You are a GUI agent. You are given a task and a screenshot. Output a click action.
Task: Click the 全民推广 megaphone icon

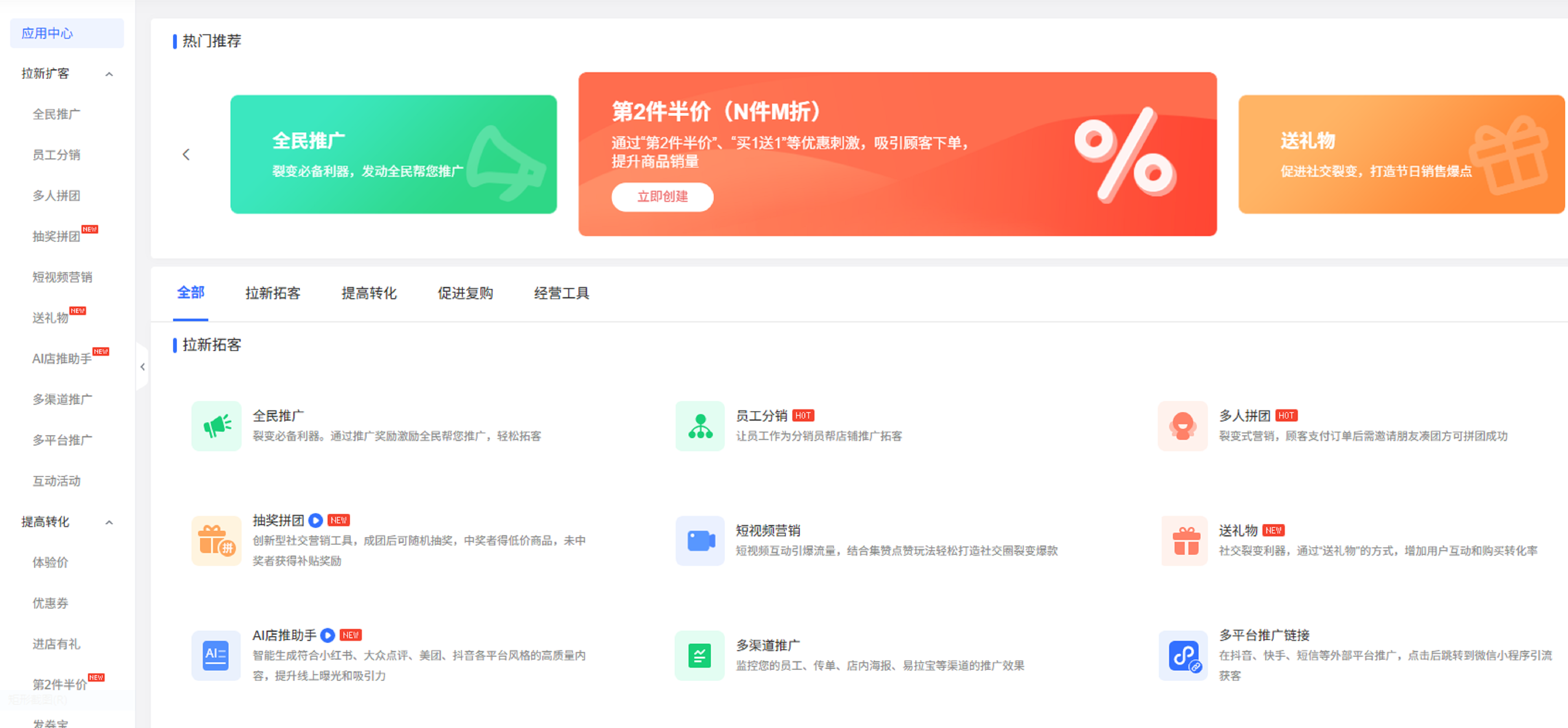216,426
